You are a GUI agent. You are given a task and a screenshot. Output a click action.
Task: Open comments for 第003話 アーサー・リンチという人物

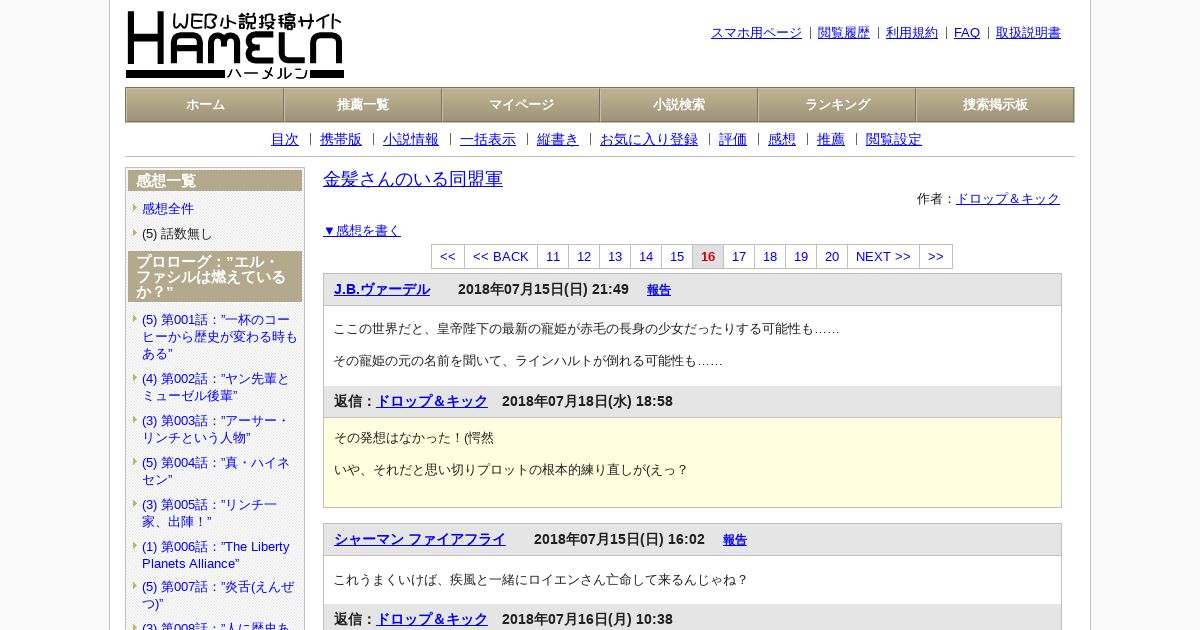(x=215, y=429)
